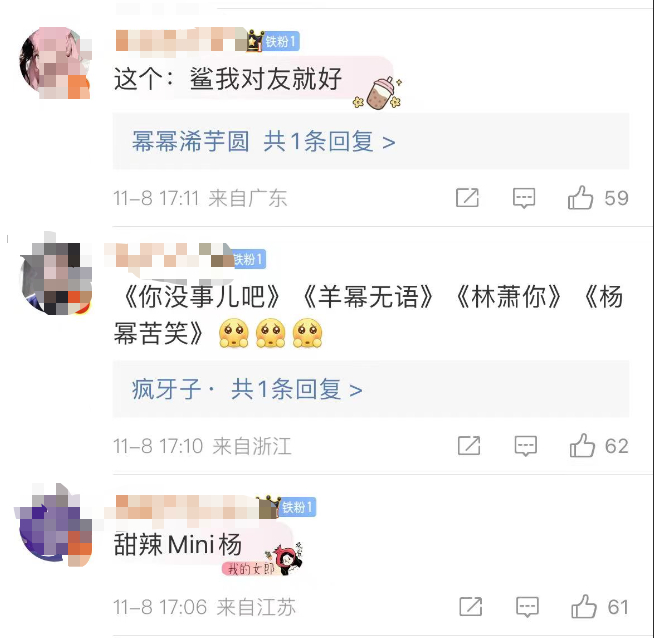Repost the comment posted at 17:11
This screenshot has width=654, height=638.
click(467, 197)
